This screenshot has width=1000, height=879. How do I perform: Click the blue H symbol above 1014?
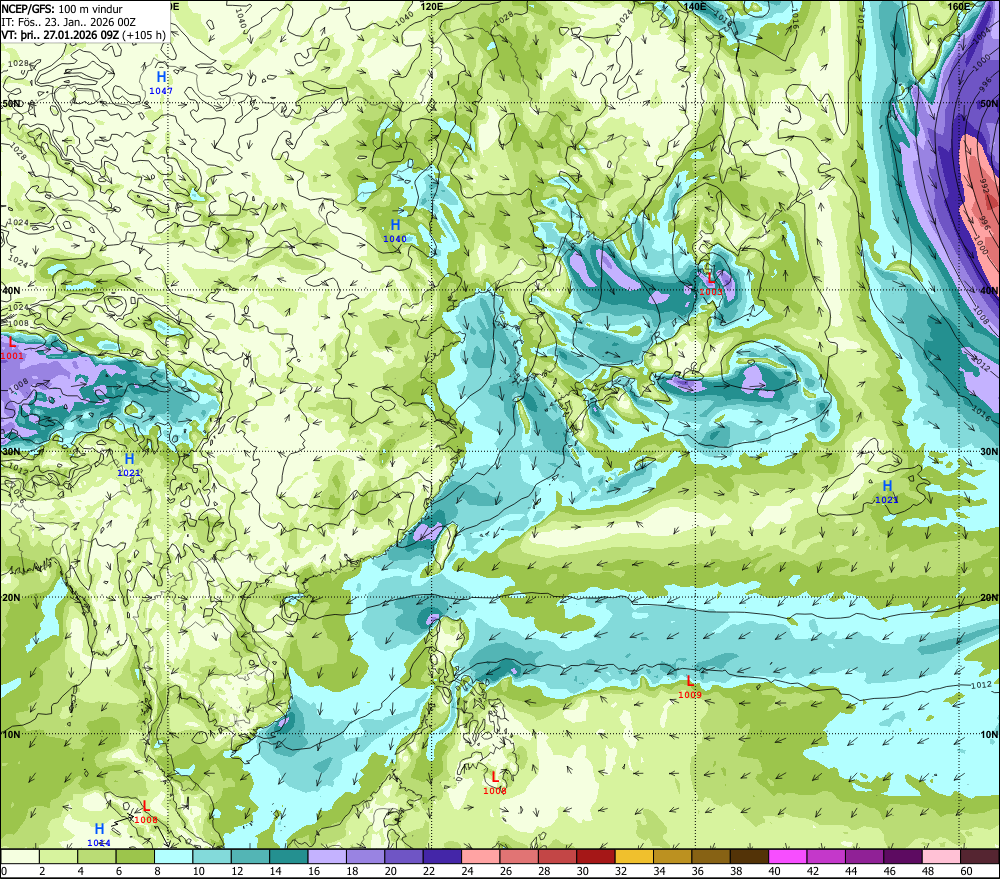click(x=99, y=829)
